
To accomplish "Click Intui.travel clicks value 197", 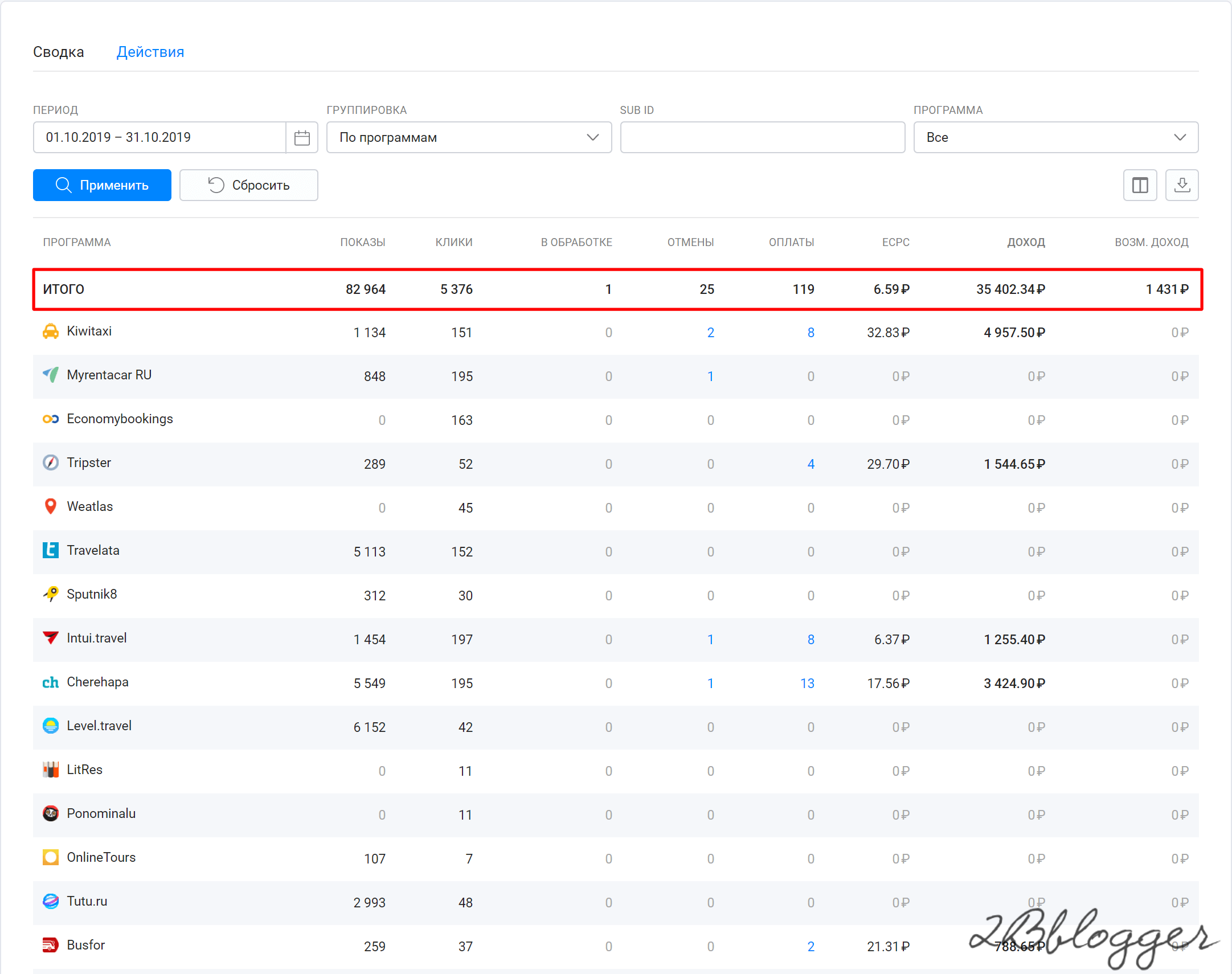I will [x=462, y=639].
